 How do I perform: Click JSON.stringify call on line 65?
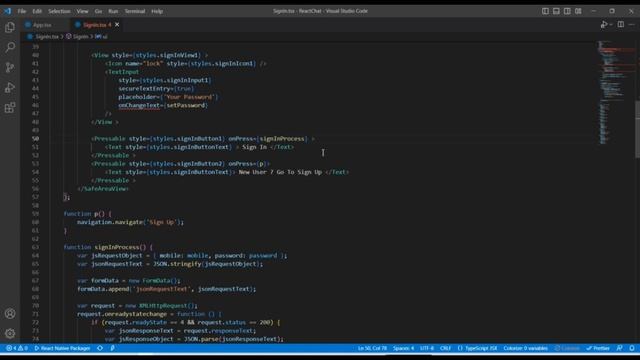207,264
